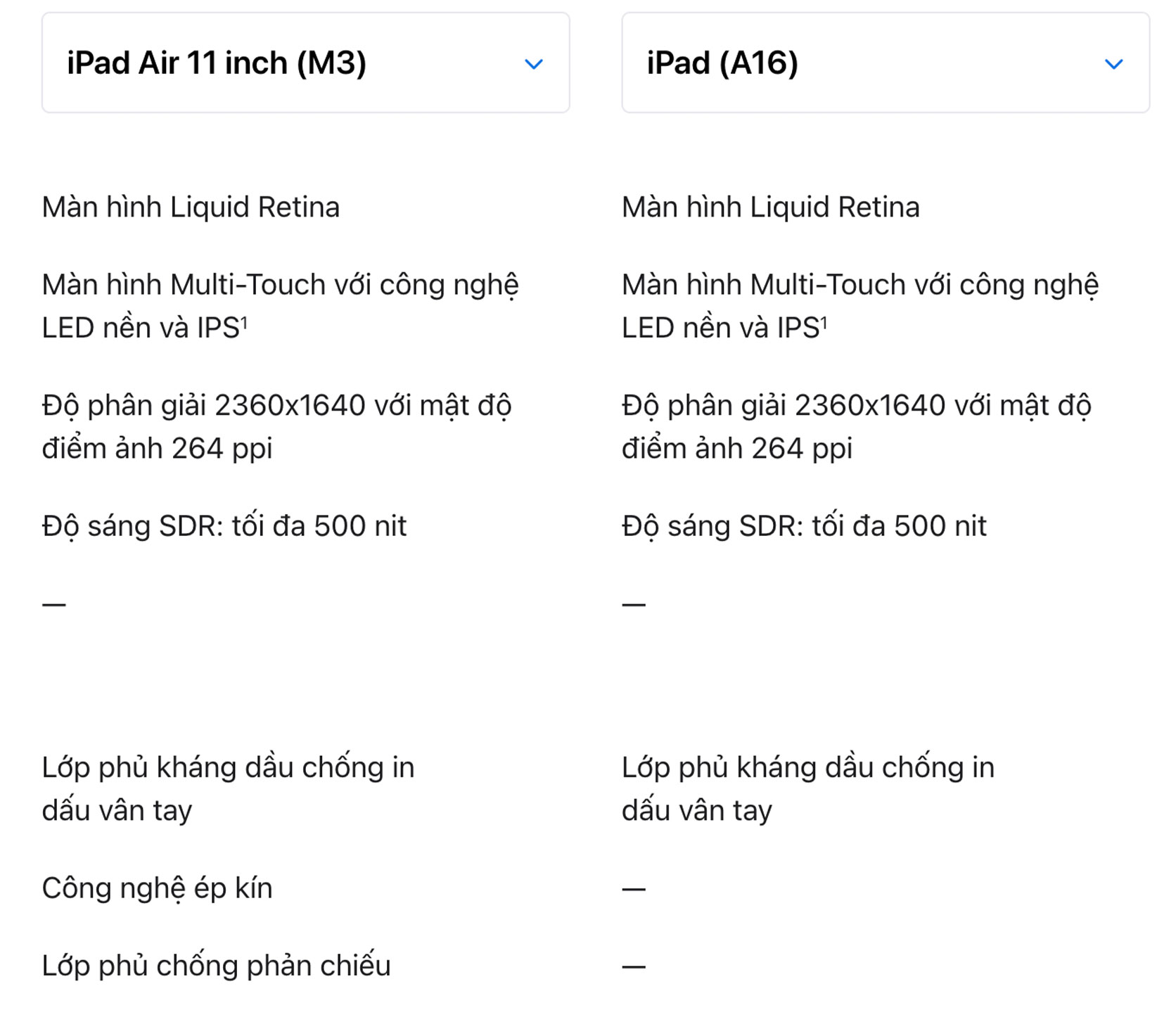
Task: Click the 2360x1640 resolution text under iPad Air
Action: click(x=277, y=427)
